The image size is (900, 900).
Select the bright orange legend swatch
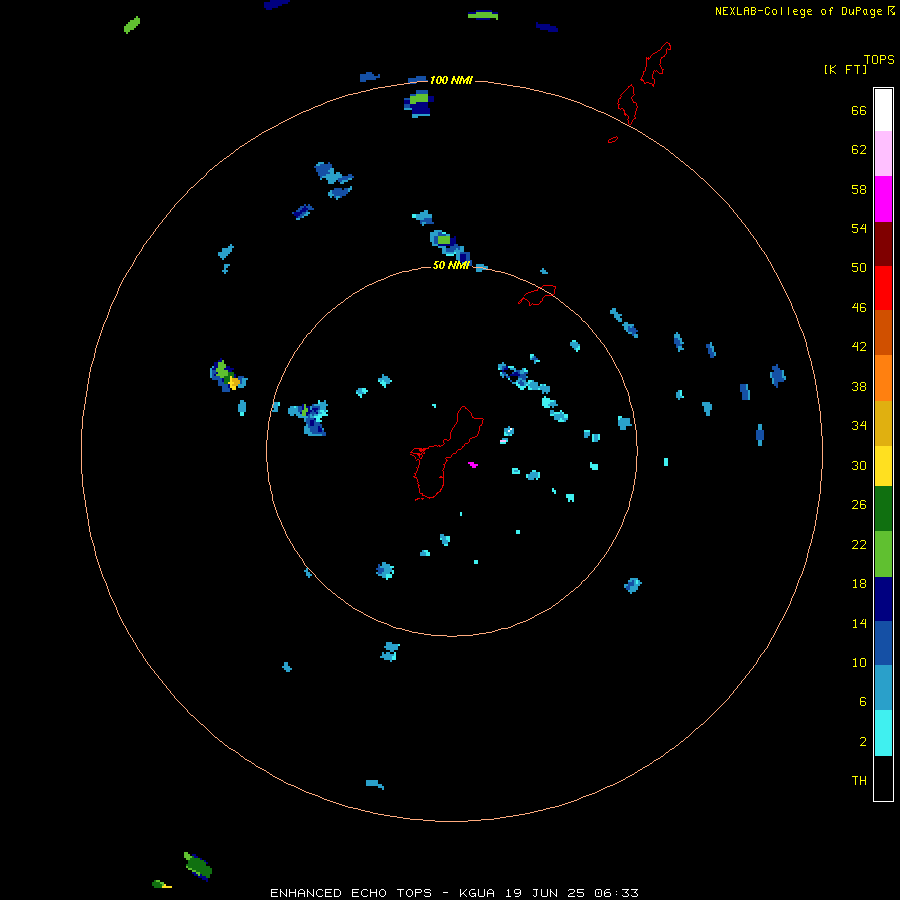(883, 378)
